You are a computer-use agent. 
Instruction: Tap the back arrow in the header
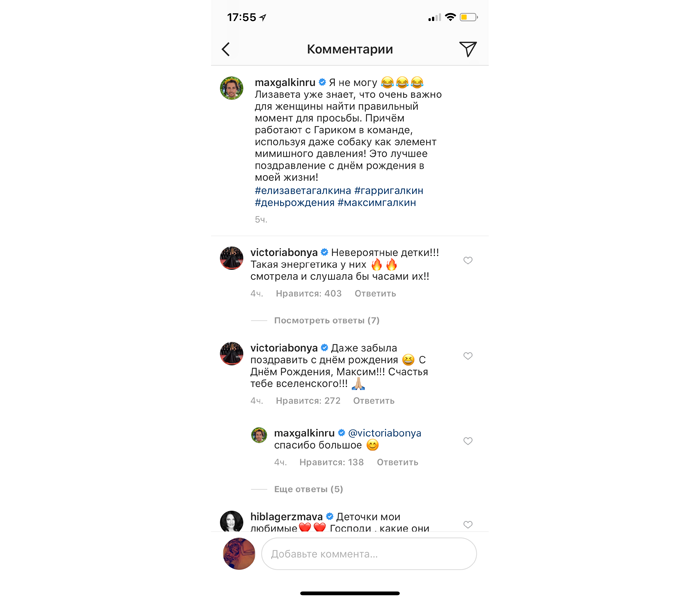pos(226,49)
